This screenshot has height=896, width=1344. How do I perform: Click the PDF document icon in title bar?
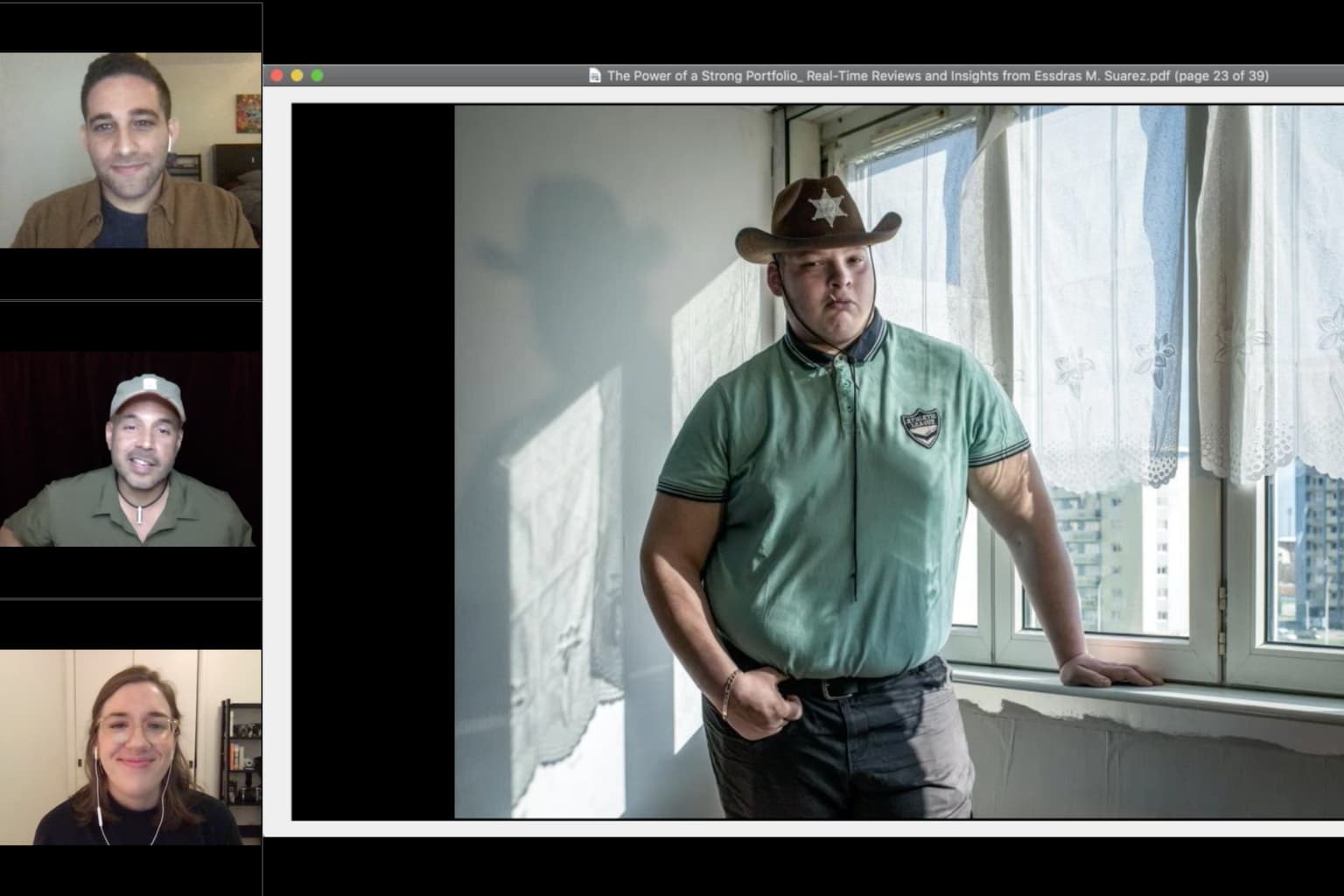[595, 76]
